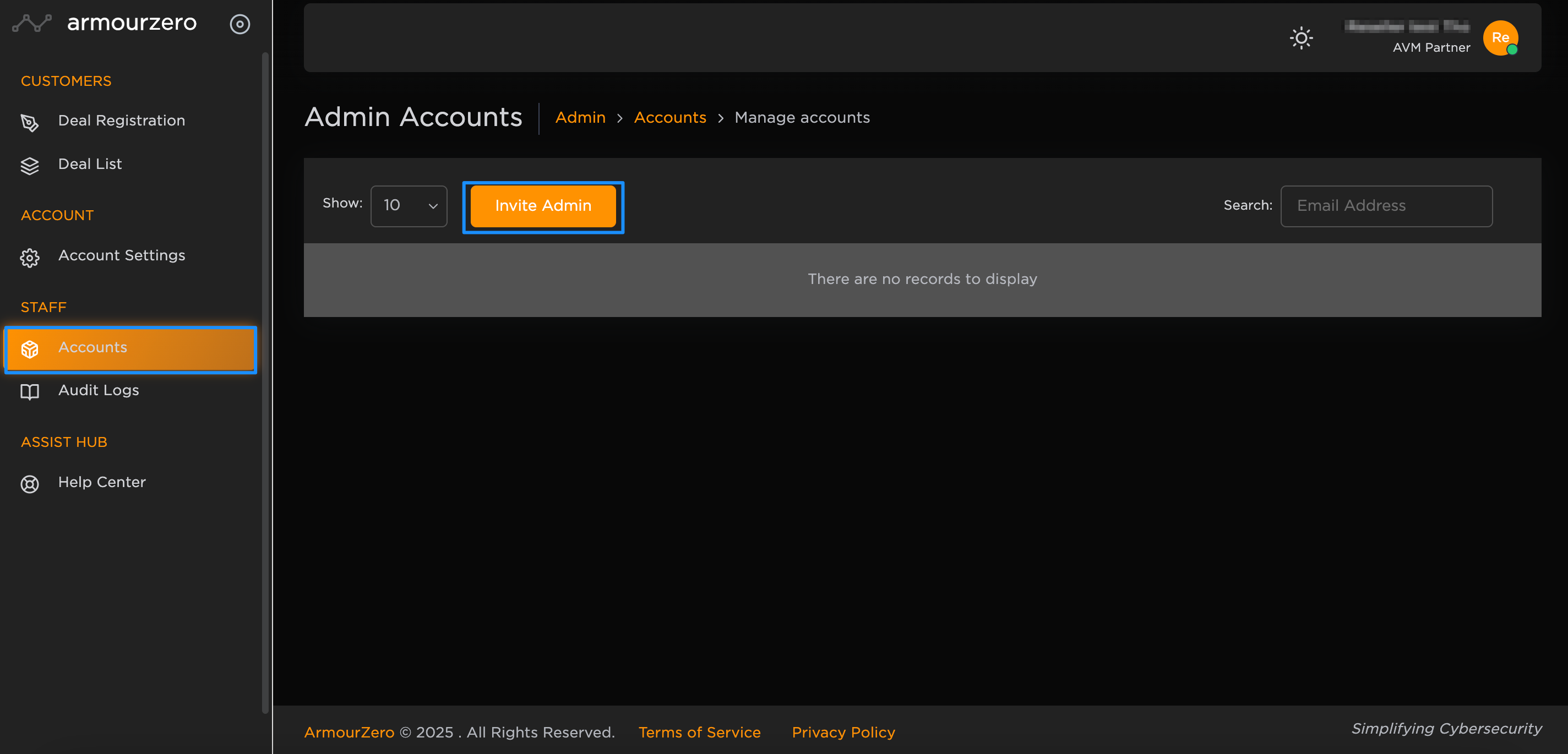
Task: Click the Accounts box icon
Action: tap(30, 349)
